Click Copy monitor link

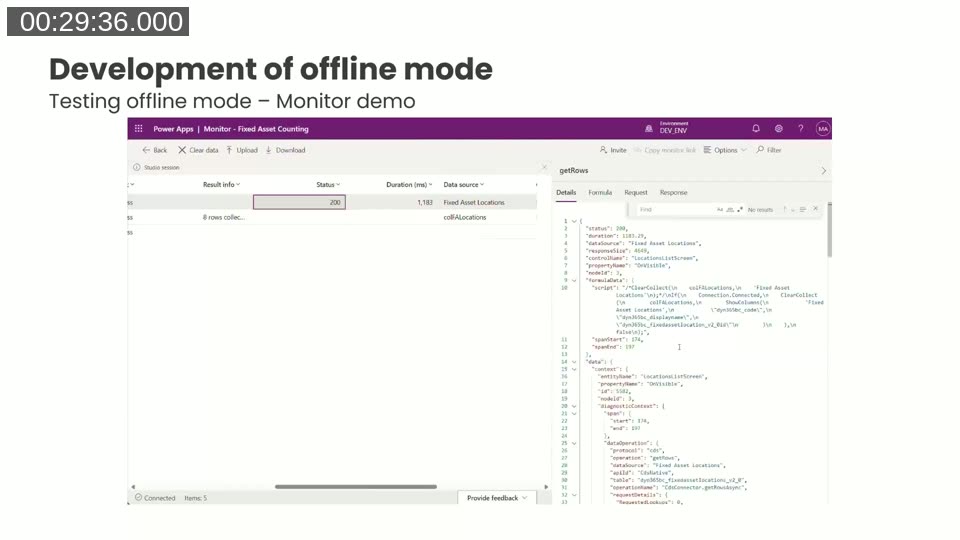[x=664, y=150]
